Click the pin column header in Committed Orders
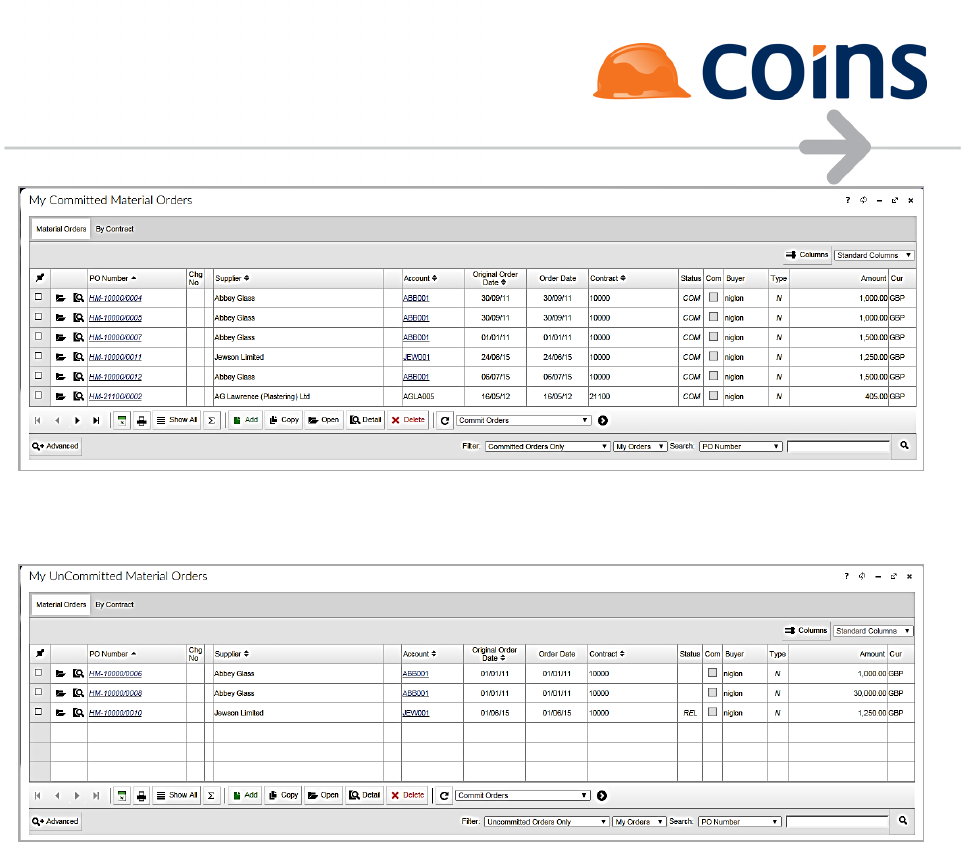 point(40,278)
